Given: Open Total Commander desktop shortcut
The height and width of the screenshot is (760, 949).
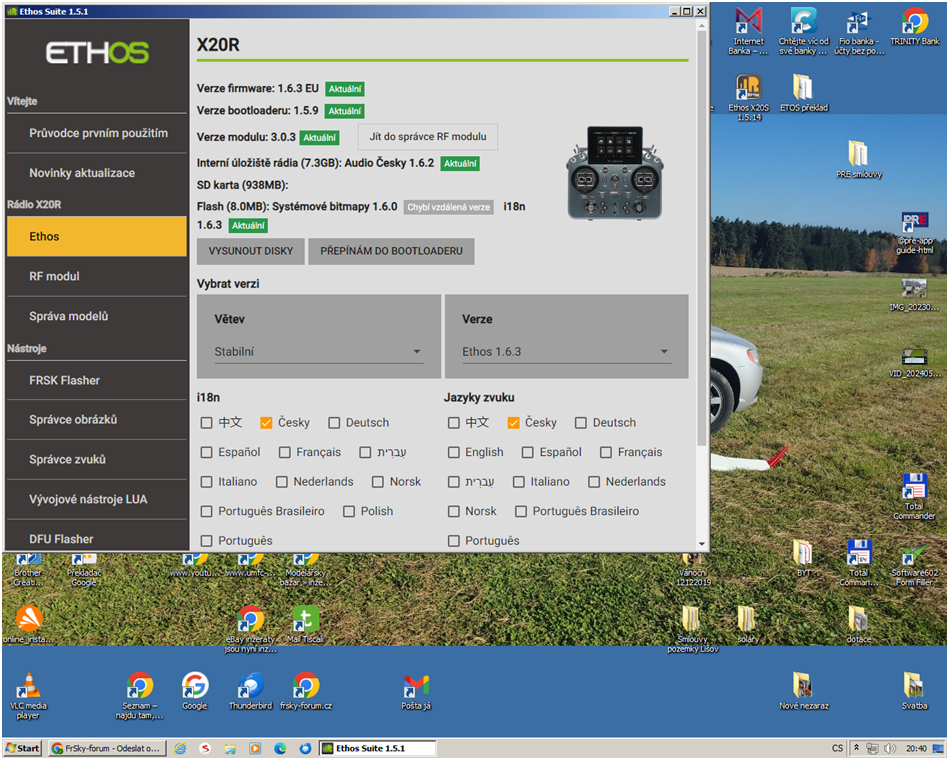Looking at the screenshot, I should 914,488.
